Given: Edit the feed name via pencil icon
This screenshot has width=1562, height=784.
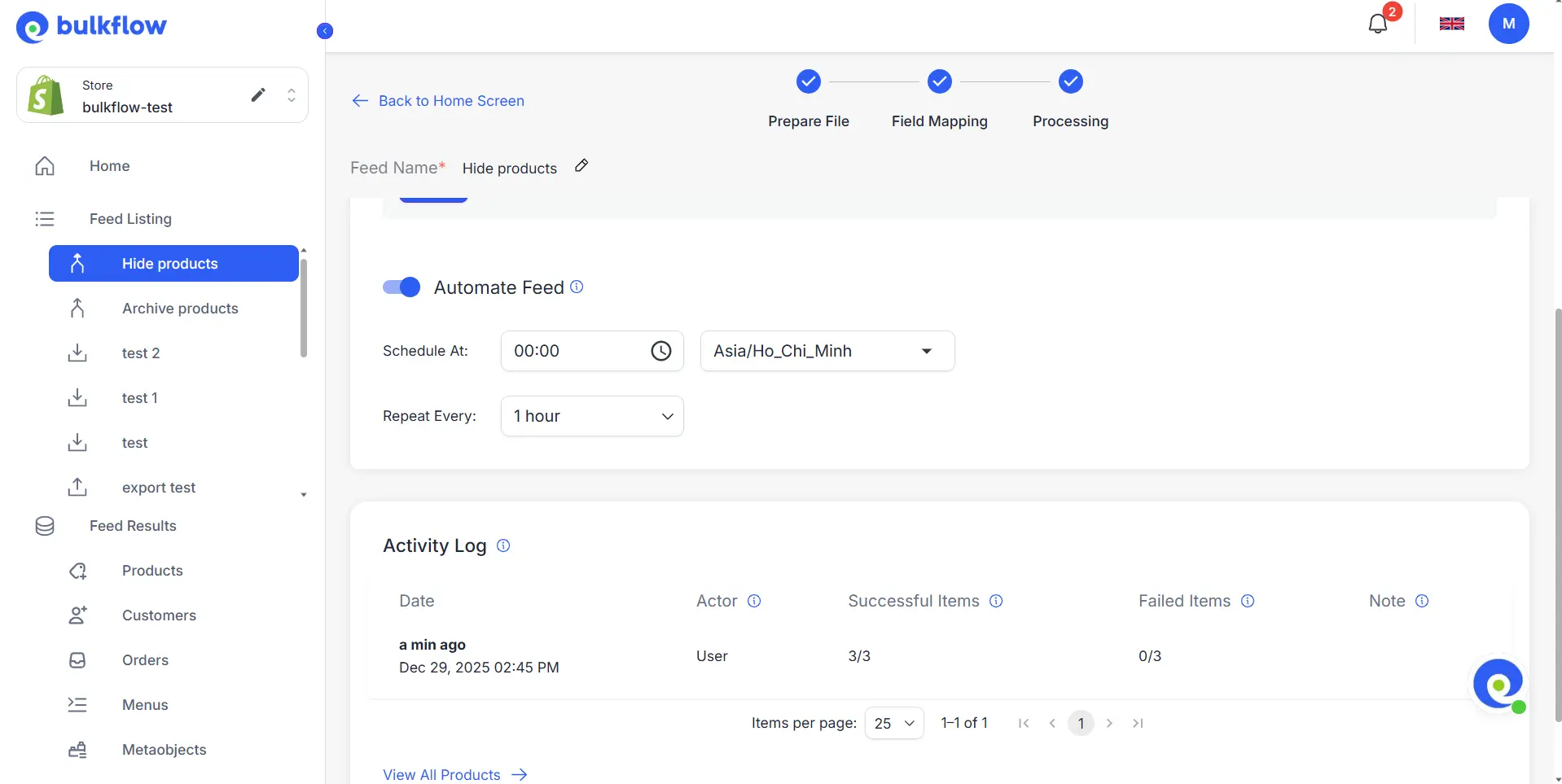Looking at the screenshot, I should (581, 166).
